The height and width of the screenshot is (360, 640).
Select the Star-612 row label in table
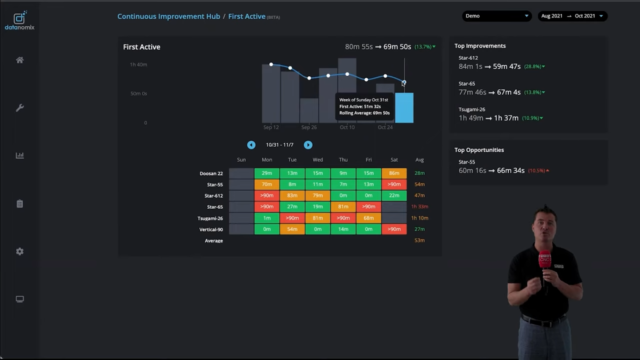[213, 196]
